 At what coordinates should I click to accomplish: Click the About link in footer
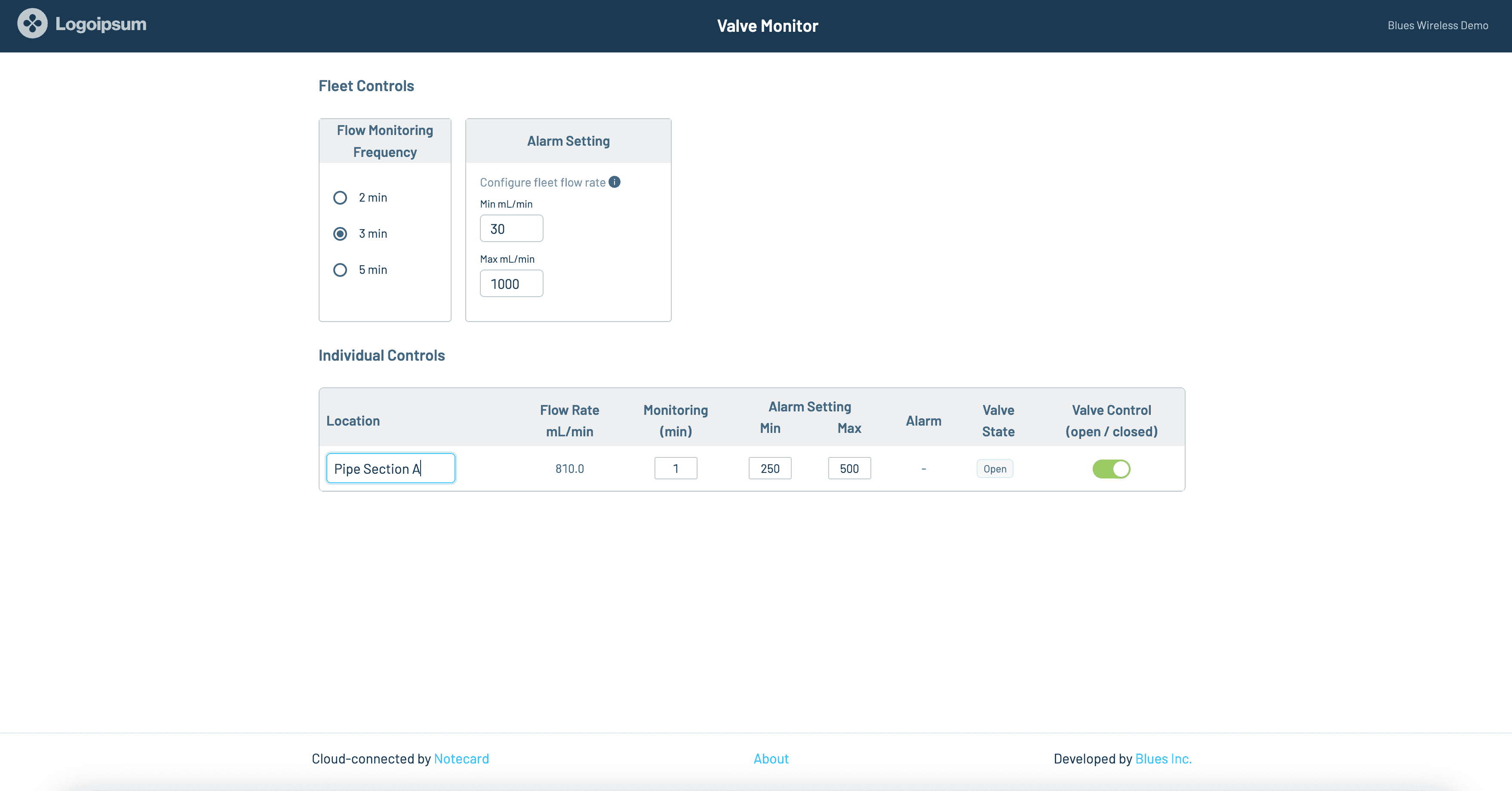click(771, 758)
